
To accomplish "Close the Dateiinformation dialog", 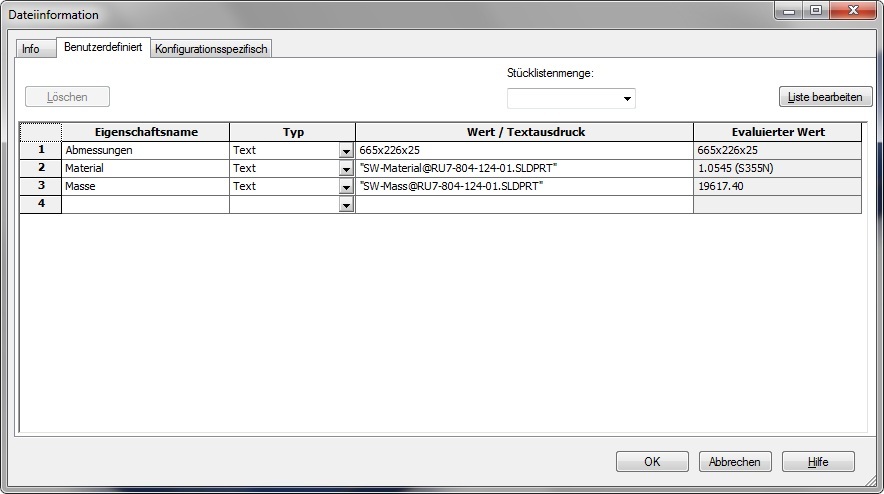I will pyautogui.click(x=853, y=11).
